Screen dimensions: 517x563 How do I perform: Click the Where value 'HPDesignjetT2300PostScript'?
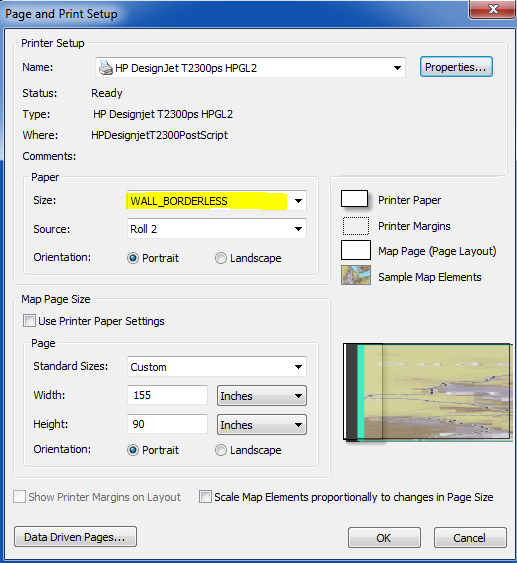[159, 135]
